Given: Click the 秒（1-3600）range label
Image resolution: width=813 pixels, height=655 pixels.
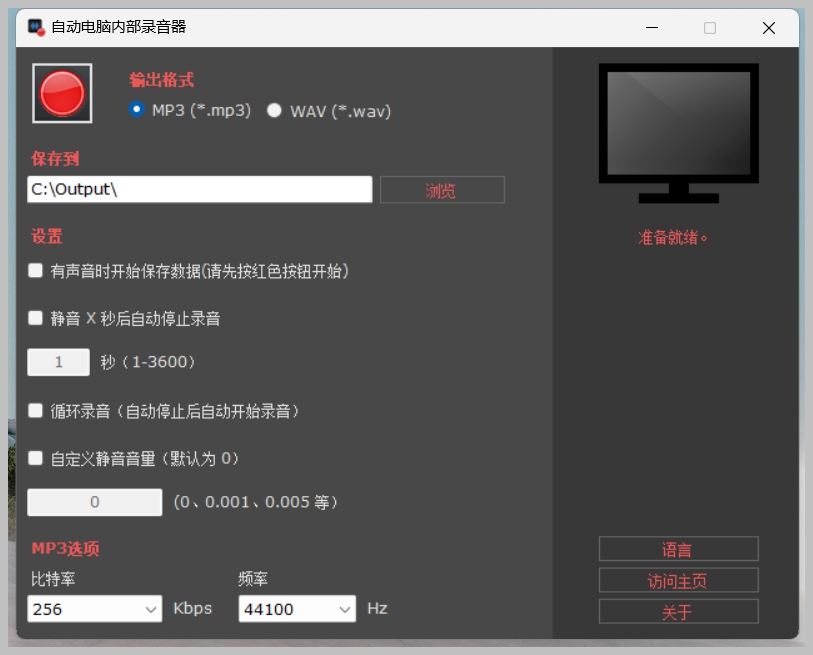Looking at the screenshot, I should point(148,362).
